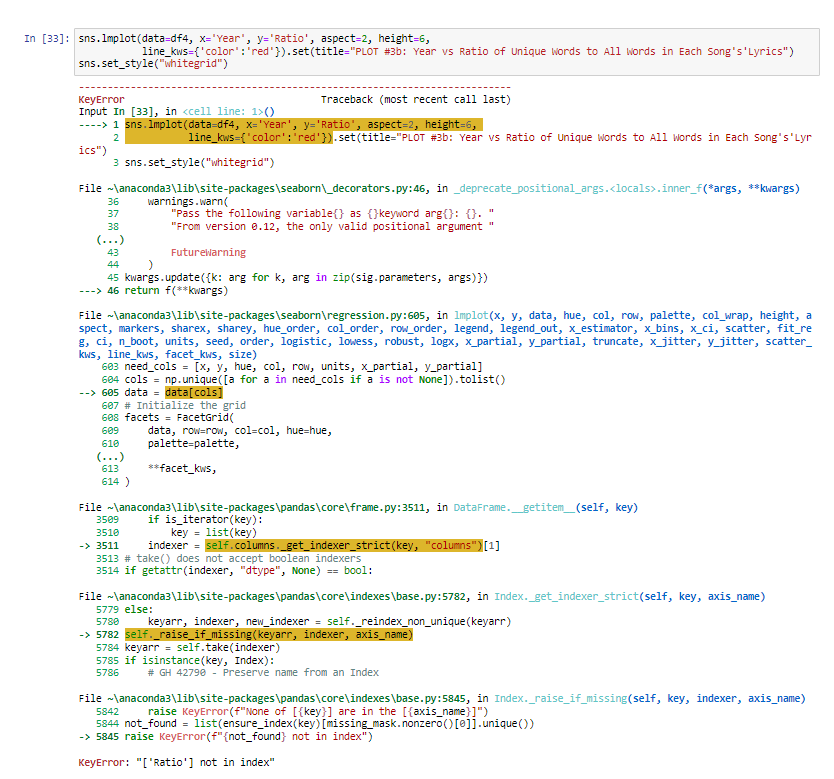Click the highlighted 'data[cols]' expression
834x779 pixels.
tap(194, 392)
